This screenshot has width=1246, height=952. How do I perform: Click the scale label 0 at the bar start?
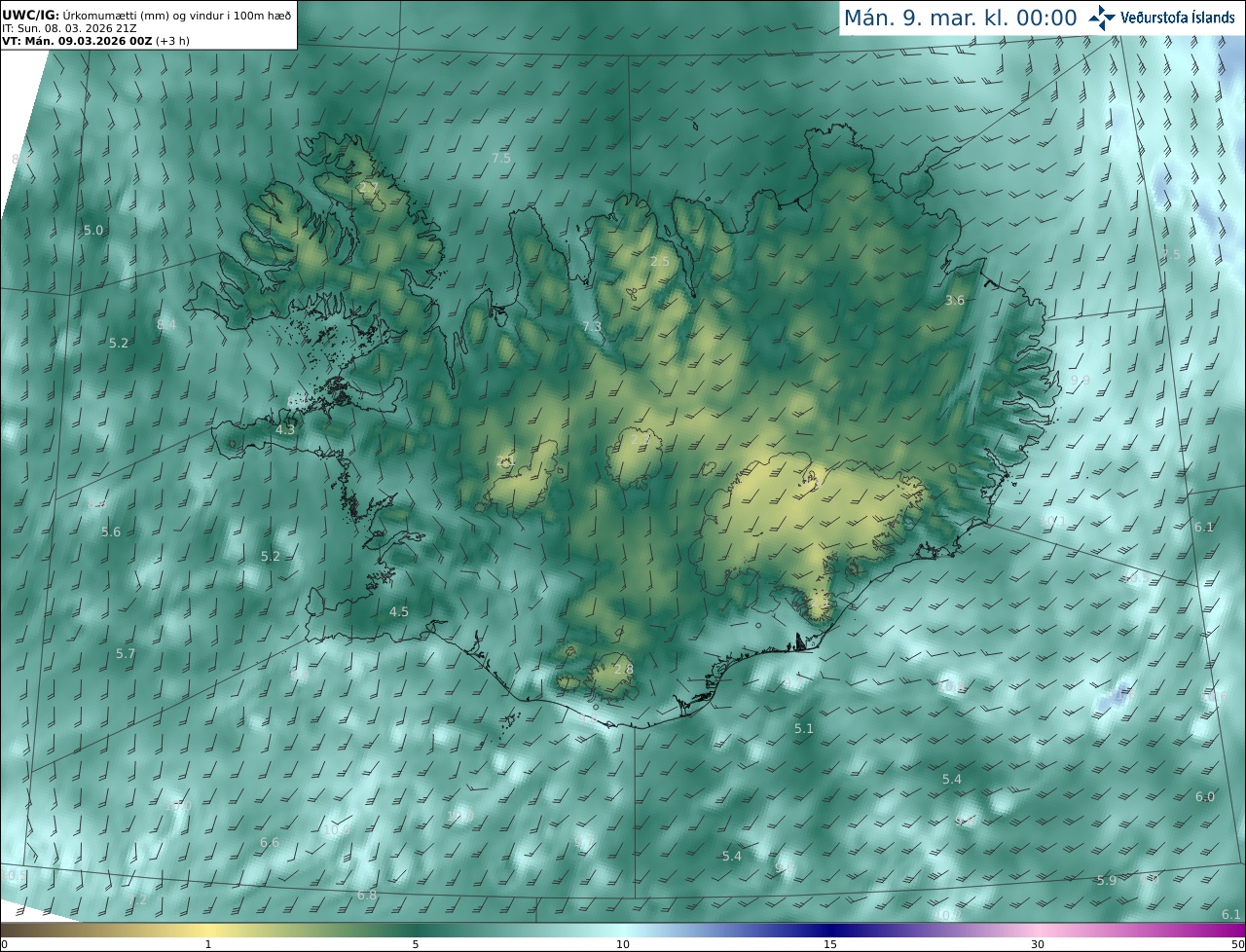pos(4,945)
